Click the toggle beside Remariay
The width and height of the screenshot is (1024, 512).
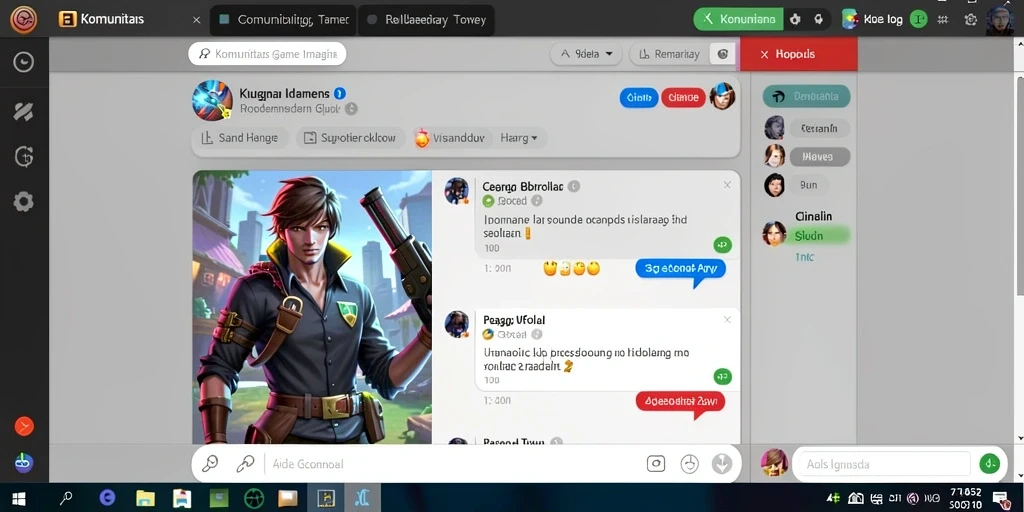(722, 54)
